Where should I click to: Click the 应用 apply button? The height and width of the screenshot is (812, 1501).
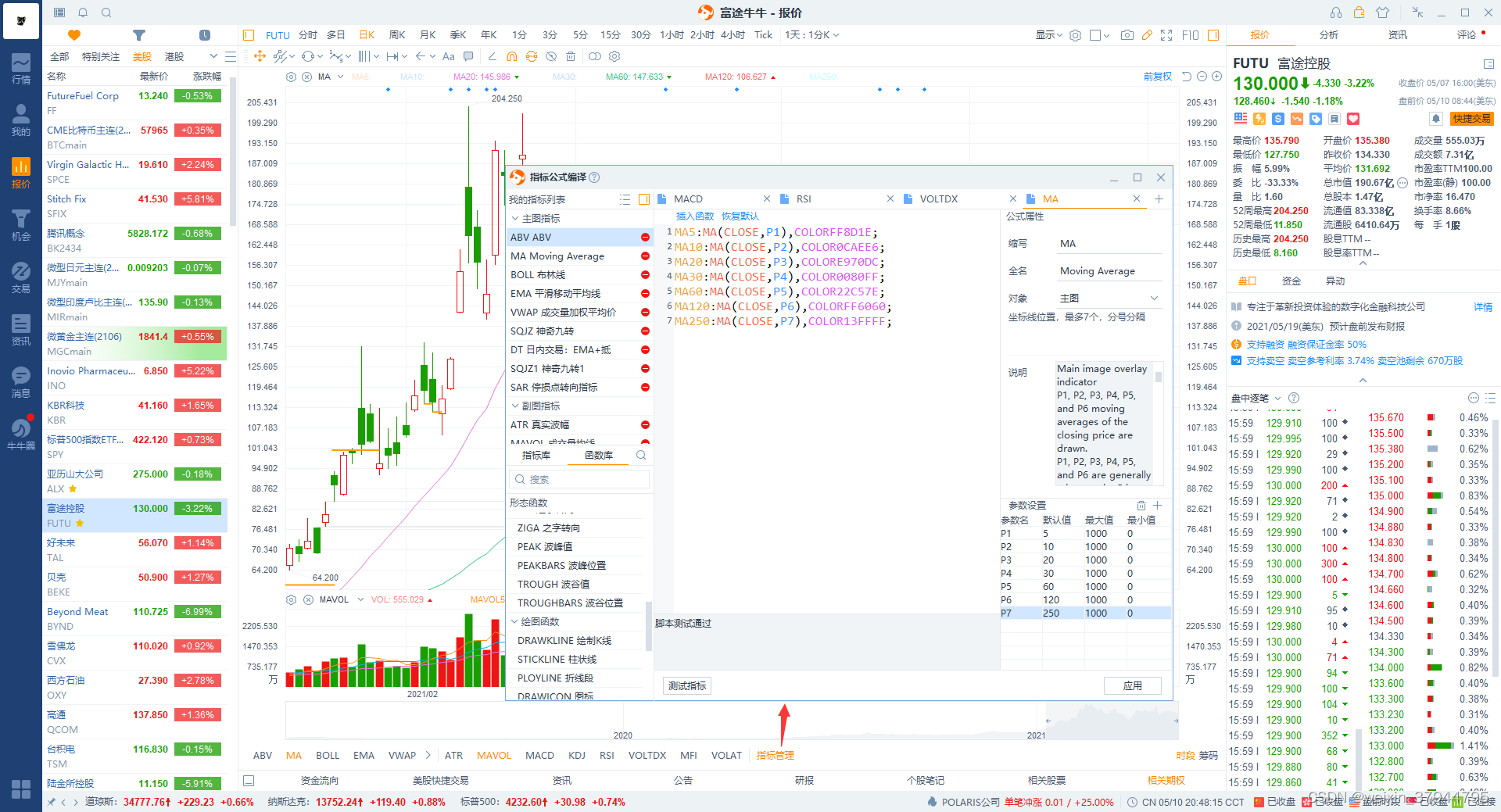(x=1133, y=686)
